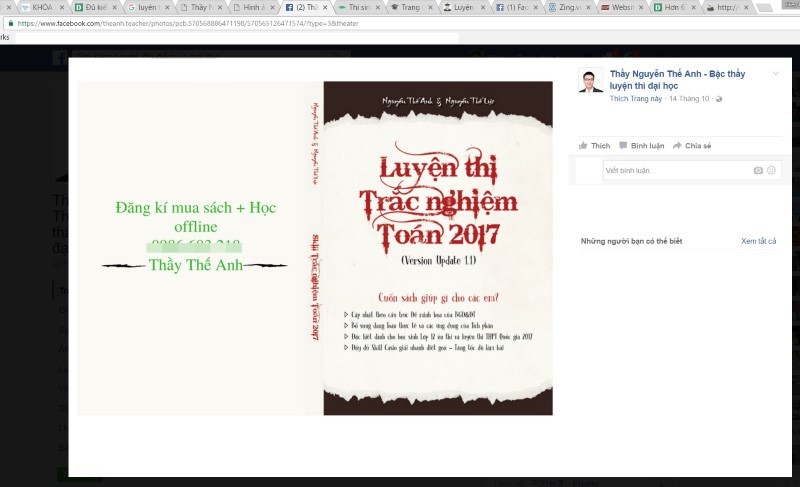Open the emoji picker in comment box
This screenshot has width=800, height=487.
(x=771, y=171)
